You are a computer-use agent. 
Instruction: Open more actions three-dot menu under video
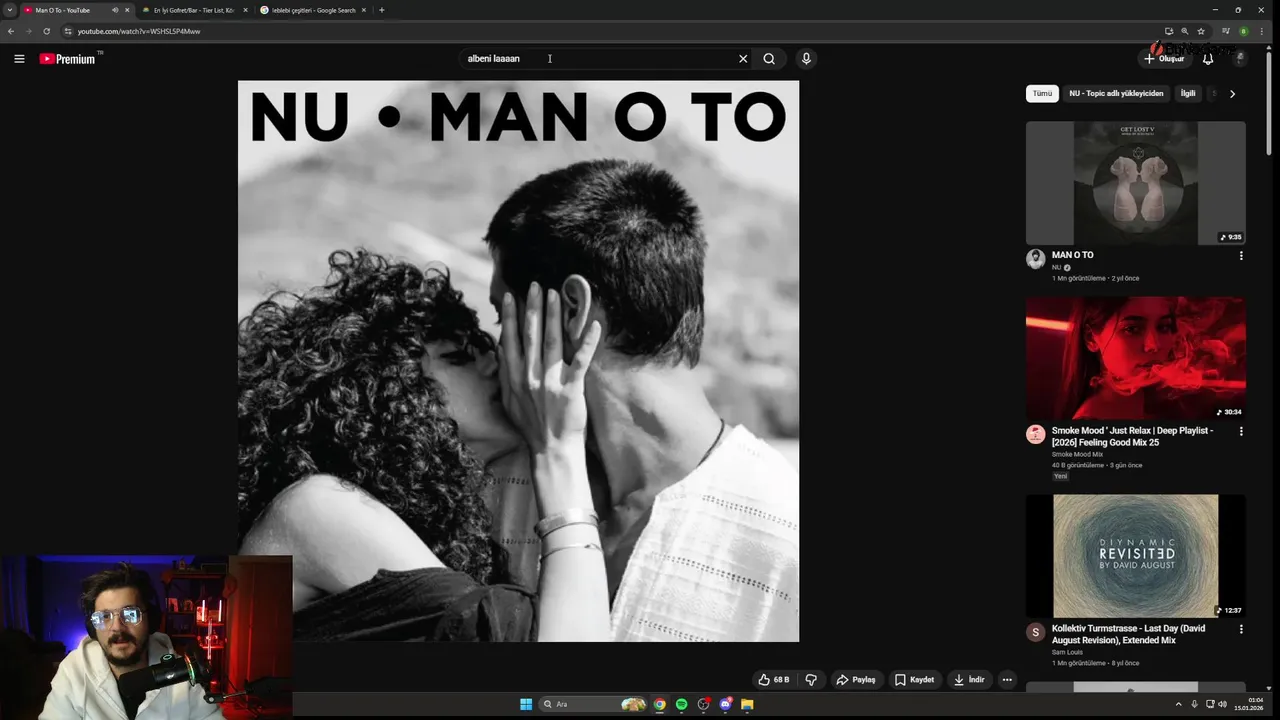point(1007,680)
